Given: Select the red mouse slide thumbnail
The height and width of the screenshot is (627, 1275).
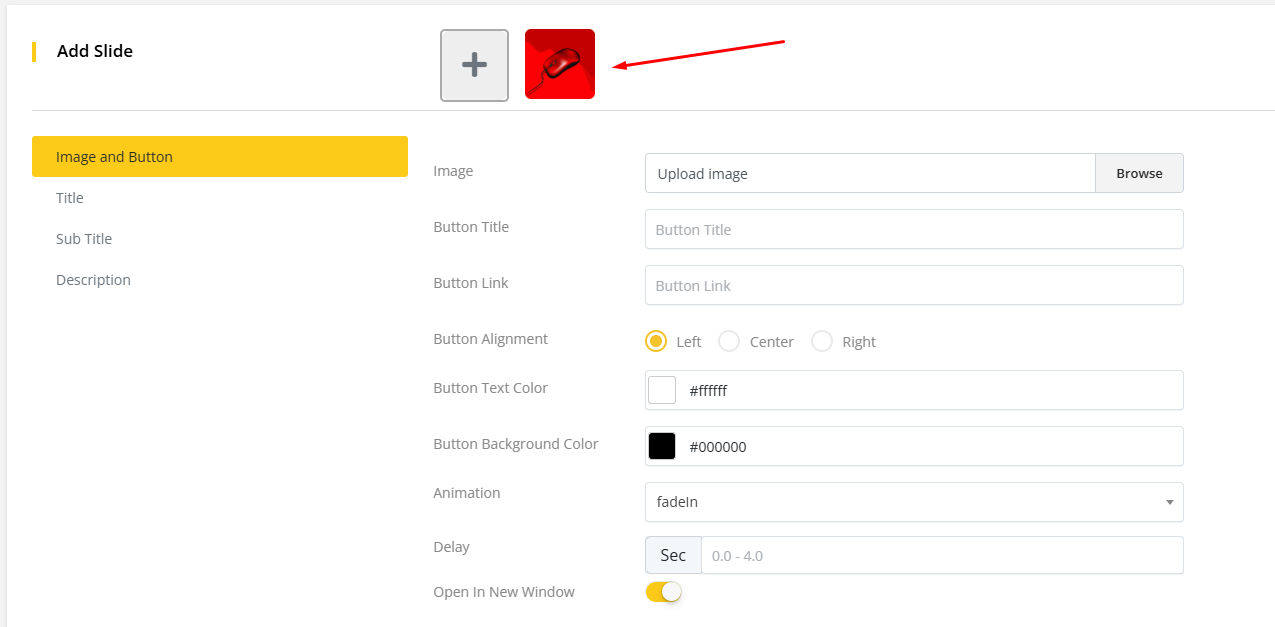Looking at the screenshot, I should [560, 64].
